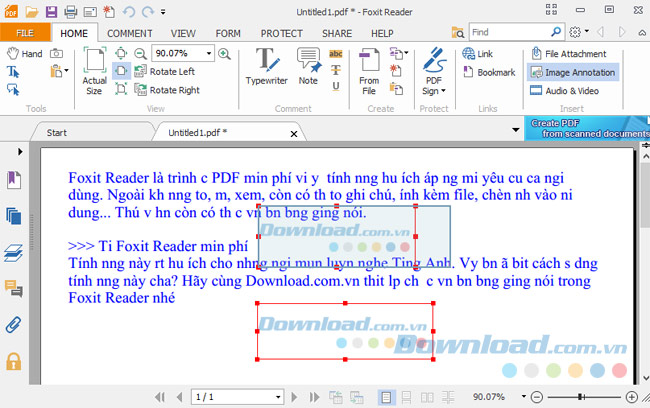Go to the last page

click(x=314, y=397)
